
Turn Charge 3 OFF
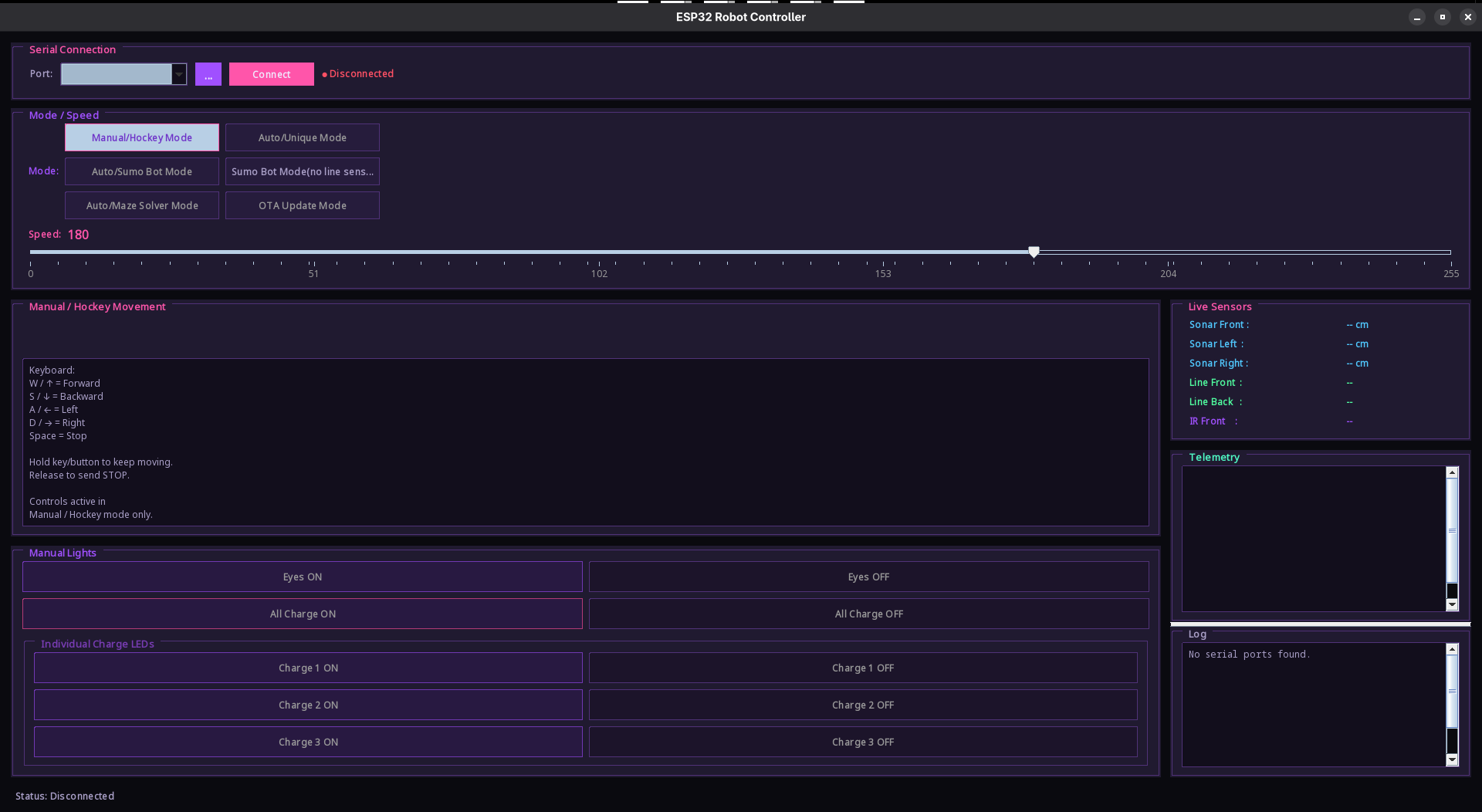(x=863, y=742)
